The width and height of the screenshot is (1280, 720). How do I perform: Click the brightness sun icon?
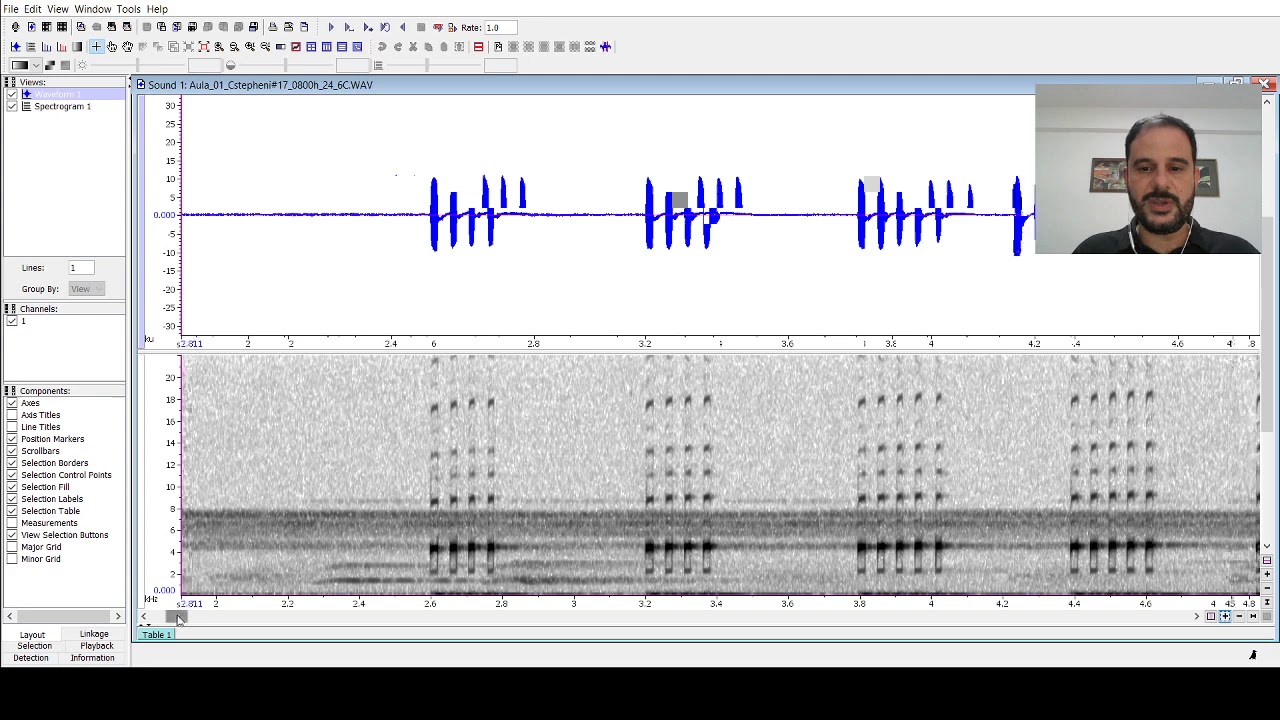coord(82,65)
